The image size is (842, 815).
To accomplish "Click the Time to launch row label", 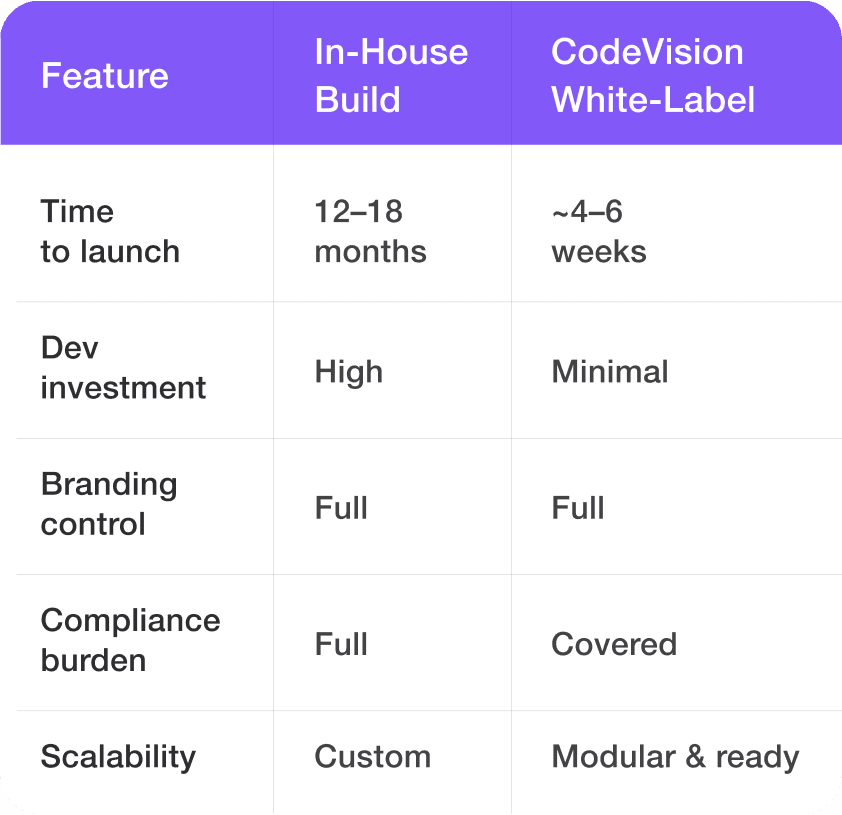I will coord(110,231).
